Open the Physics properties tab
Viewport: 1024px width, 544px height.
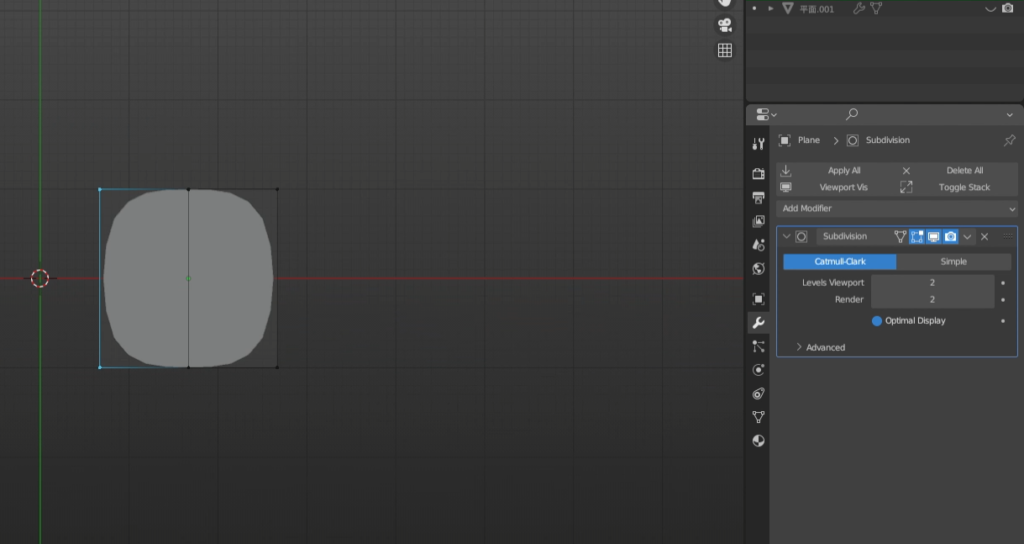tap(758, 370)
